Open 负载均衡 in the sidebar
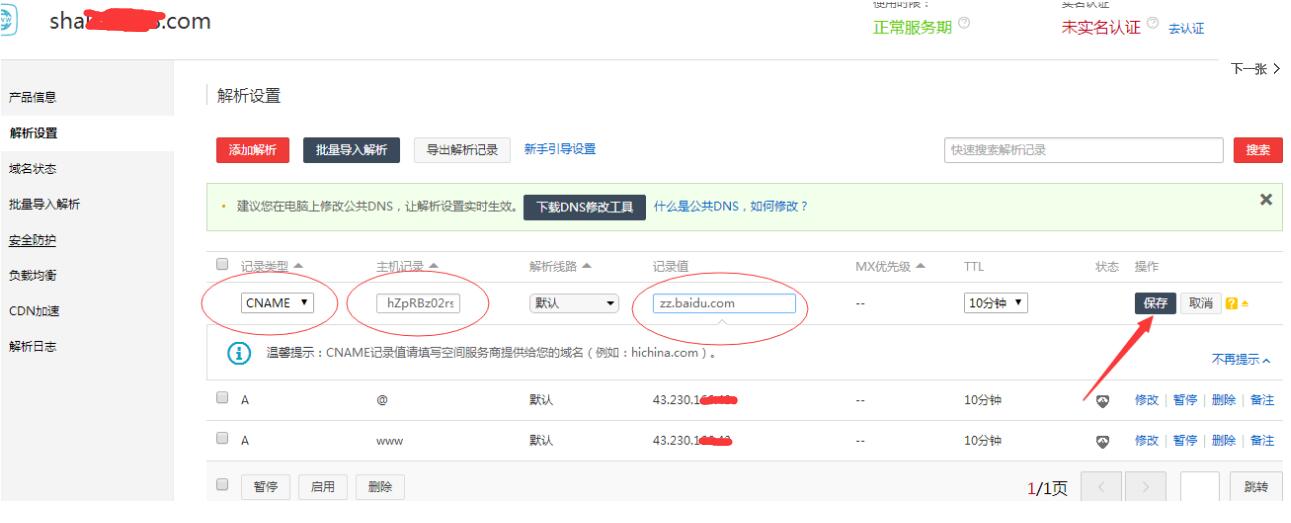Viewport: 1291px width, 523px height. (32, 276)
